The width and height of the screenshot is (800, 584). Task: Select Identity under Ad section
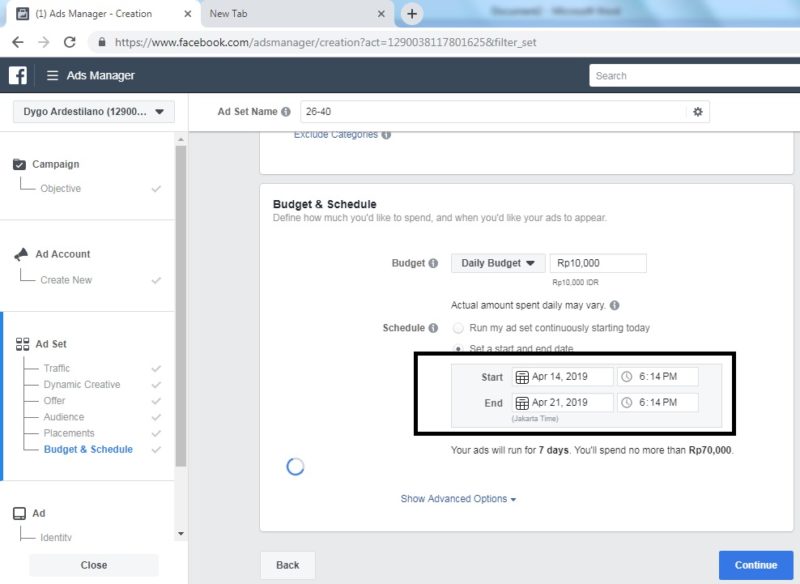[x=56, y=537]
